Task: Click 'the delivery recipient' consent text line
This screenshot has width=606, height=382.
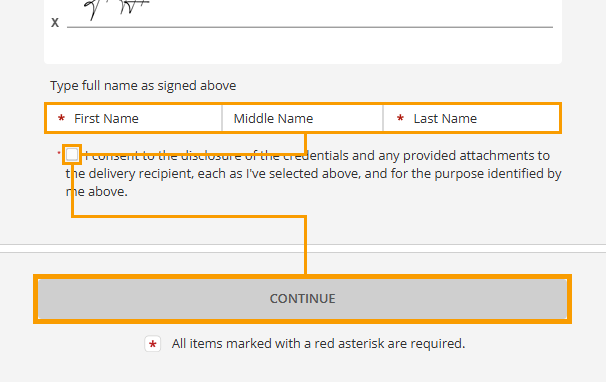Action: [x=129, y=174]
